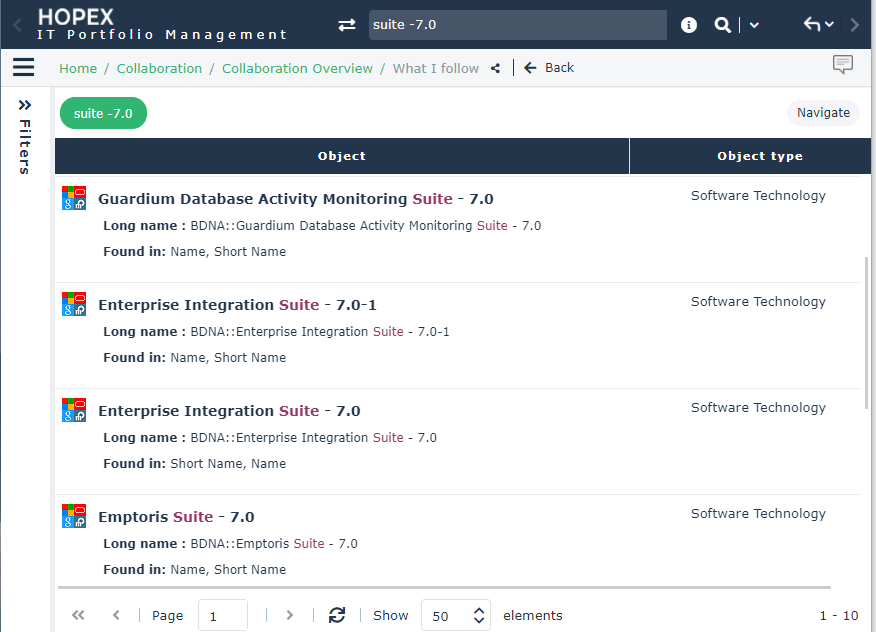Click the Guardium Database Activity Monitoring object icon
Screen dimensions: 876x632
(x=74, y=198)
